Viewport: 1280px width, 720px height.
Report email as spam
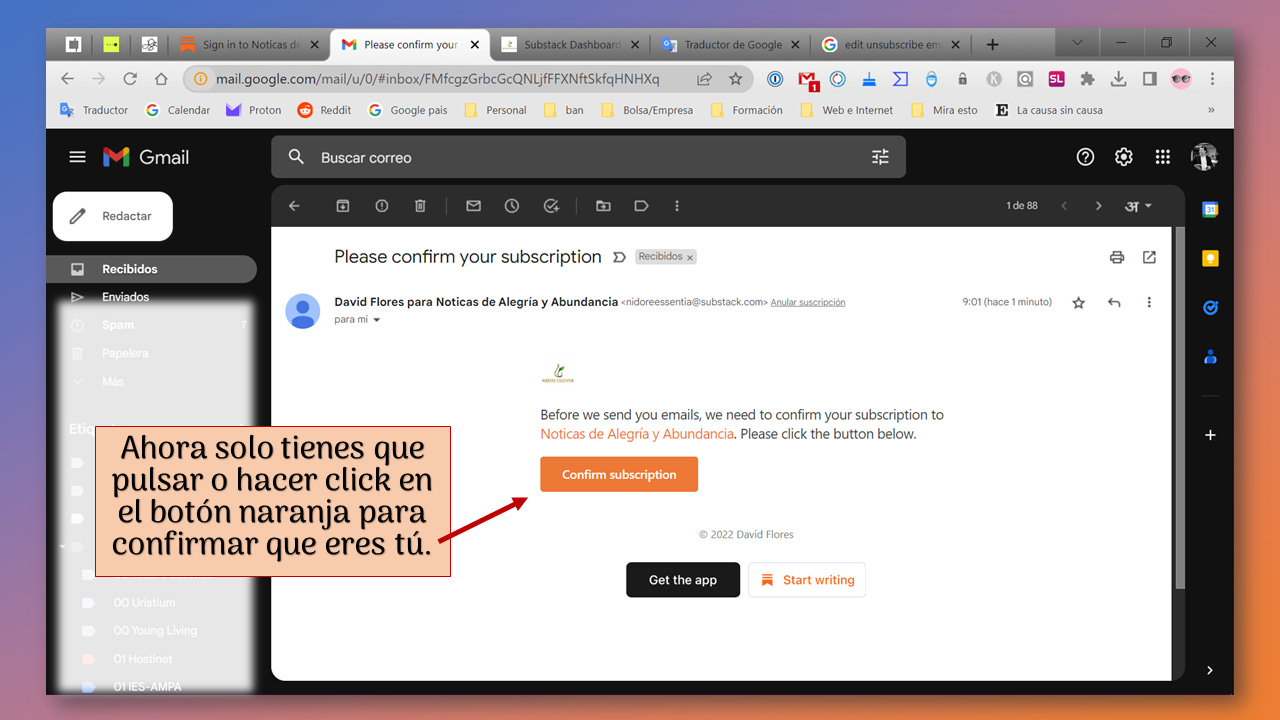382,206
